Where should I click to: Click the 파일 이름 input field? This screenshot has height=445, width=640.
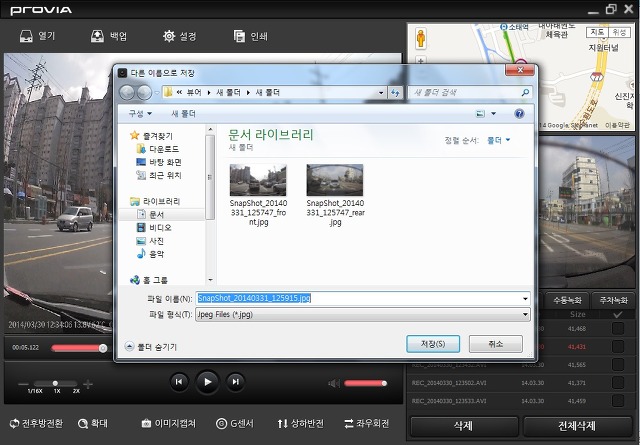click(363, 298)
